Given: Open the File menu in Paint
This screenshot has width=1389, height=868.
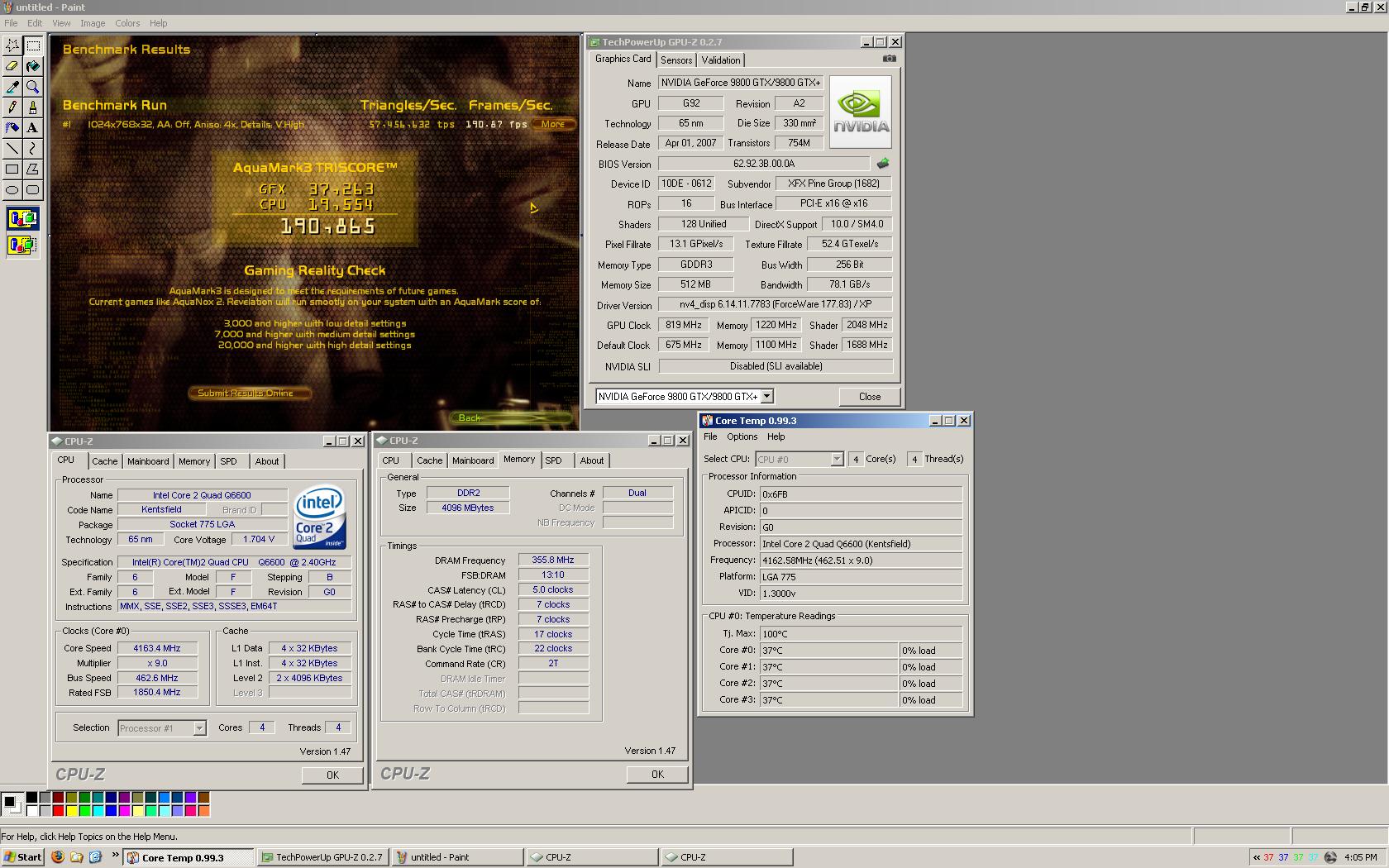Looking at the screenshot, I should [x=11, y=23].
